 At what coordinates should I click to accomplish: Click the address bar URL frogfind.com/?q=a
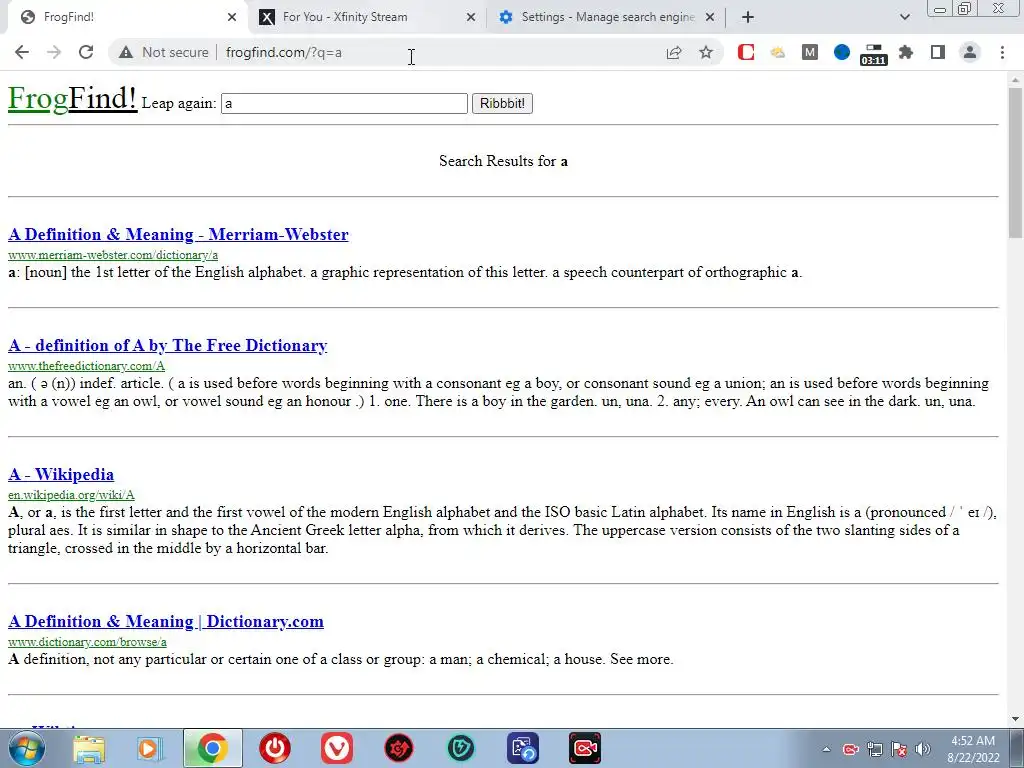tap(283, 52)
